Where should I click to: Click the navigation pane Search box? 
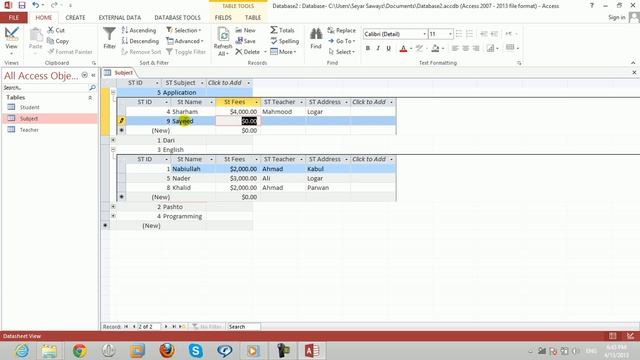coord(46,87)
